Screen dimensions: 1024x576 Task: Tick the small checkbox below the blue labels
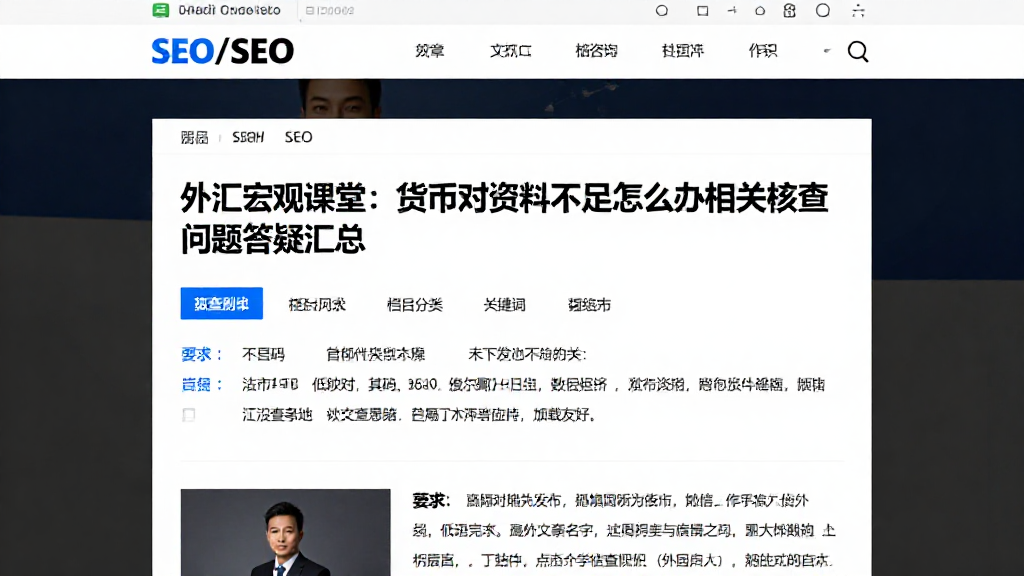coord(189,415)
